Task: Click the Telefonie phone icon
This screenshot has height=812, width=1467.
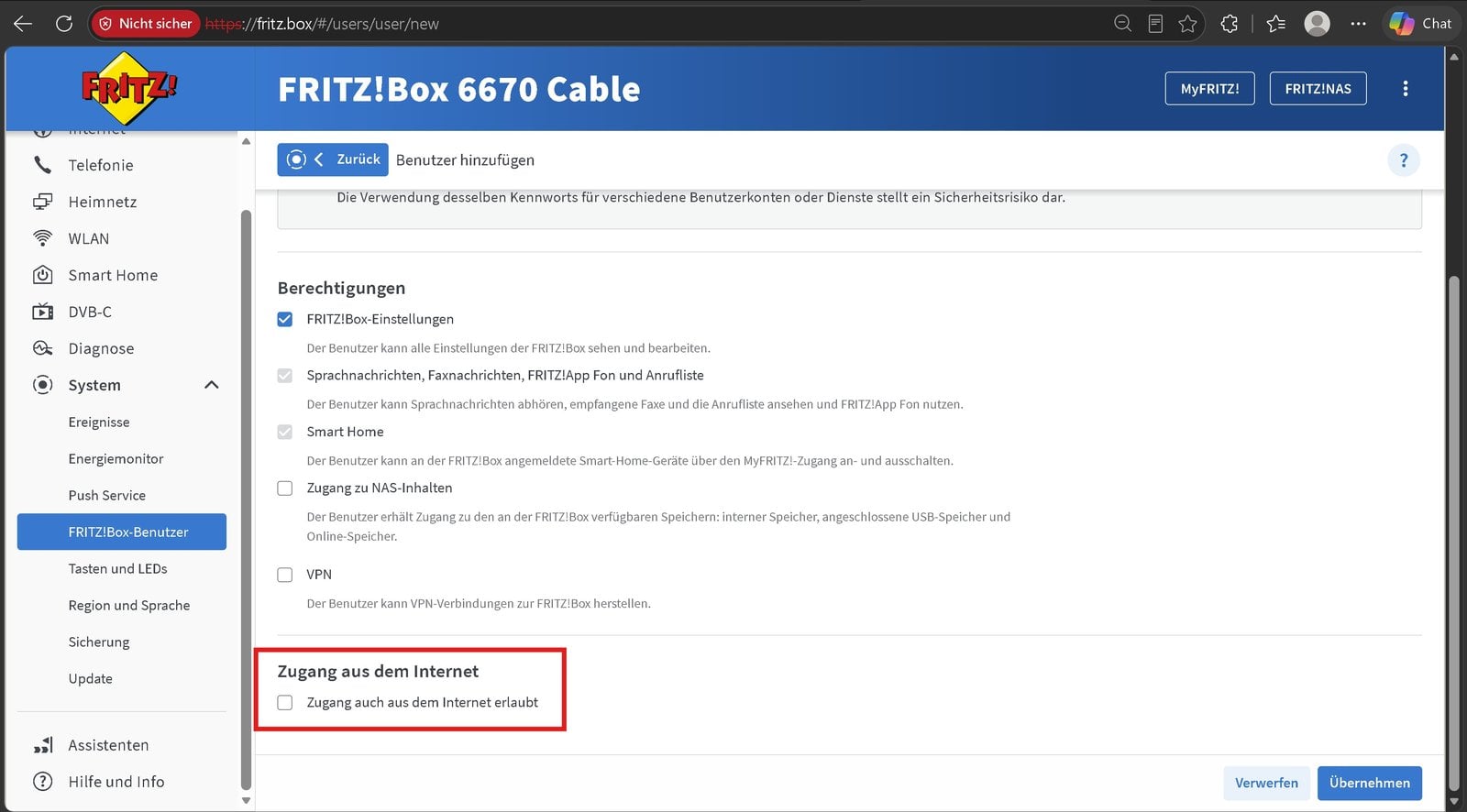Action: tap(42, 165)
